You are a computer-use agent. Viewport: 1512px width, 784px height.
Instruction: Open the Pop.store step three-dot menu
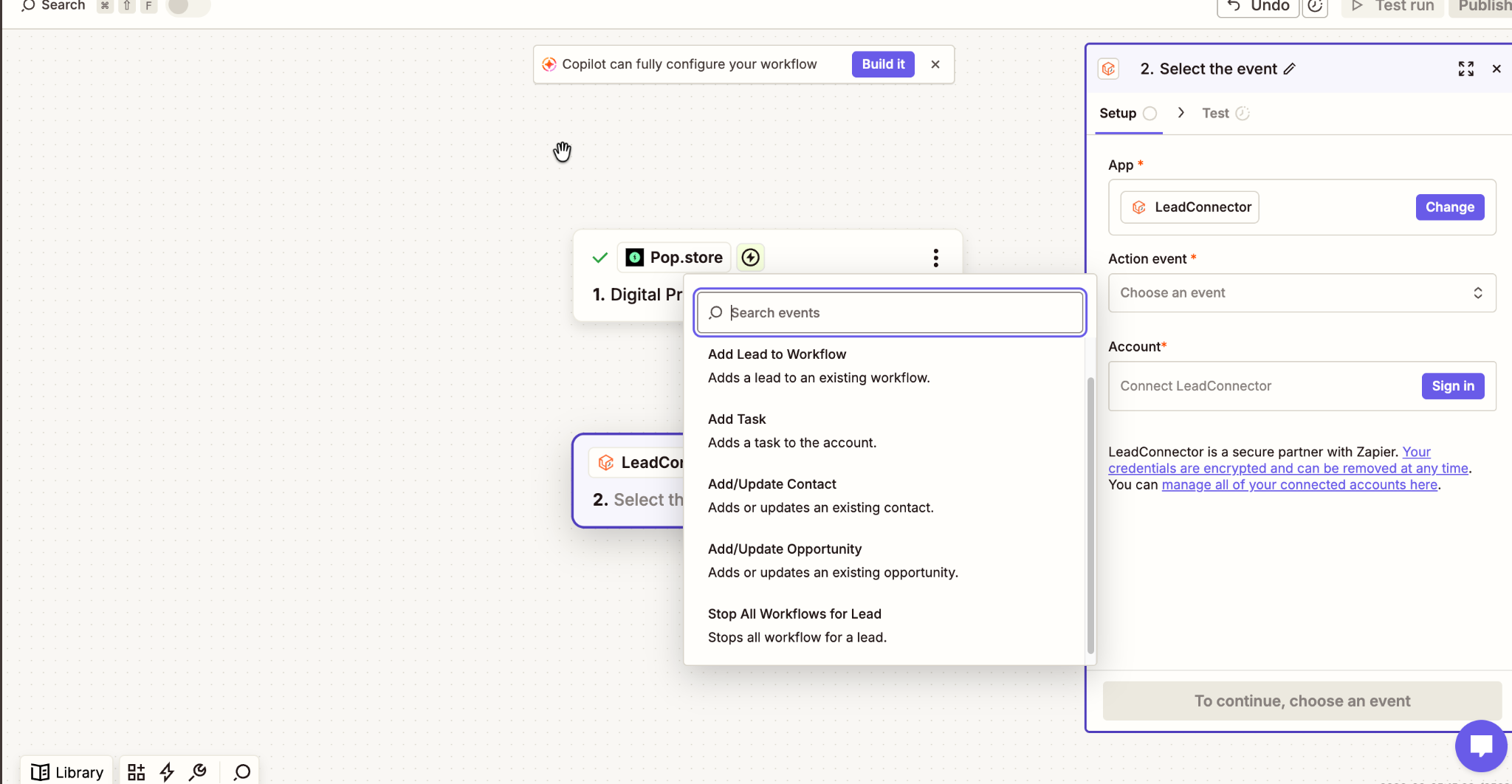pos(936,258)
